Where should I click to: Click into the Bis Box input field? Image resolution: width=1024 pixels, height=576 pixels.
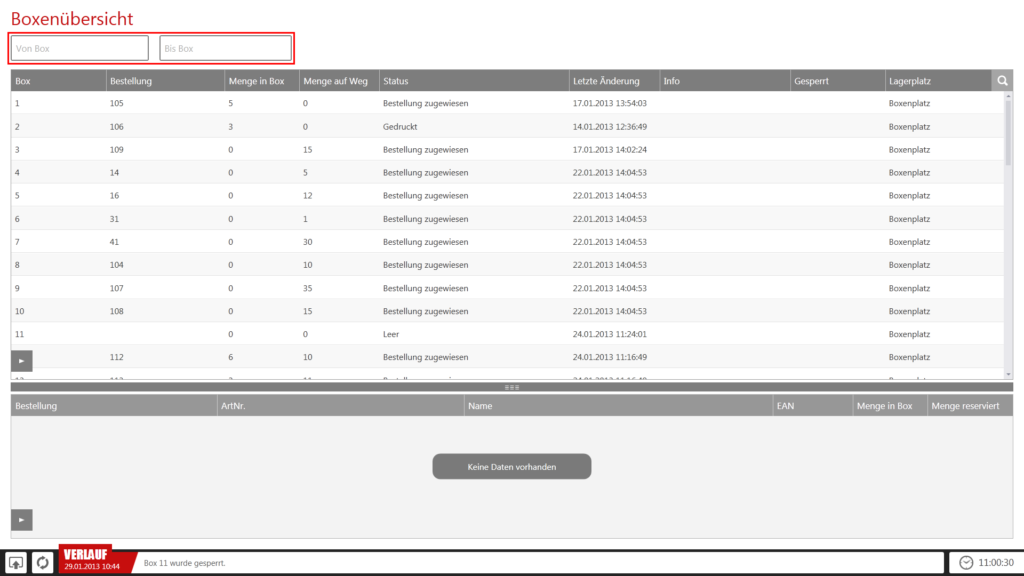point(225,48)
